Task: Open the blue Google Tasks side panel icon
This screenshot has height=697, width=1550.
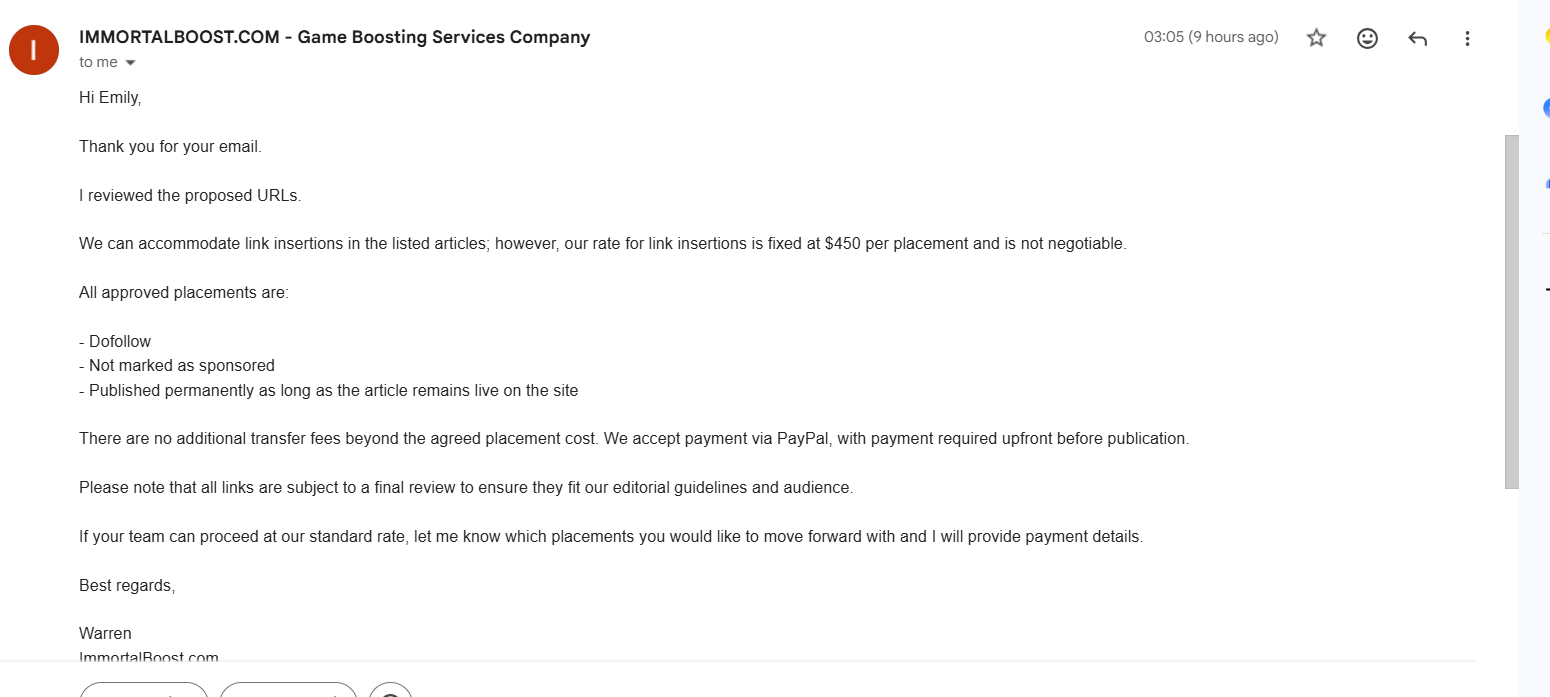Action: click(x=1546, y=108)
